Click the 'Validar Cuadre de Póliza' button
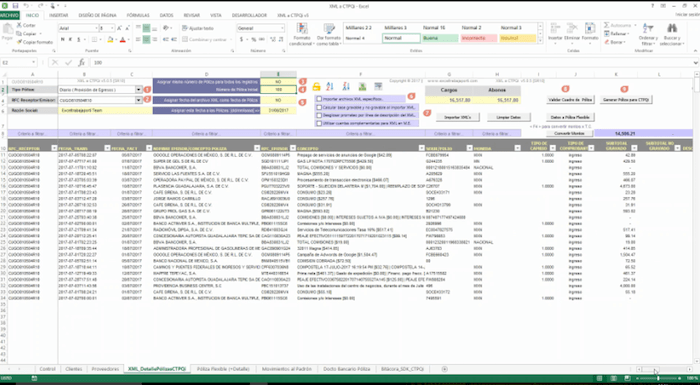Viewport: 700px width, 385px height. [x=571, y=100]
